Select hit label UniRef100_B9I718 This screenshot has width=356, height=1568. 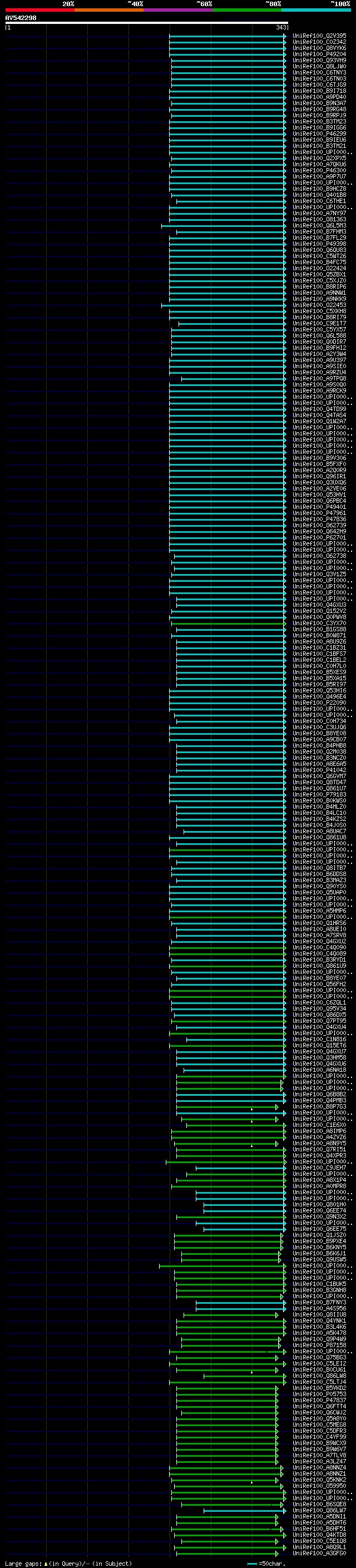pos(319,91)
